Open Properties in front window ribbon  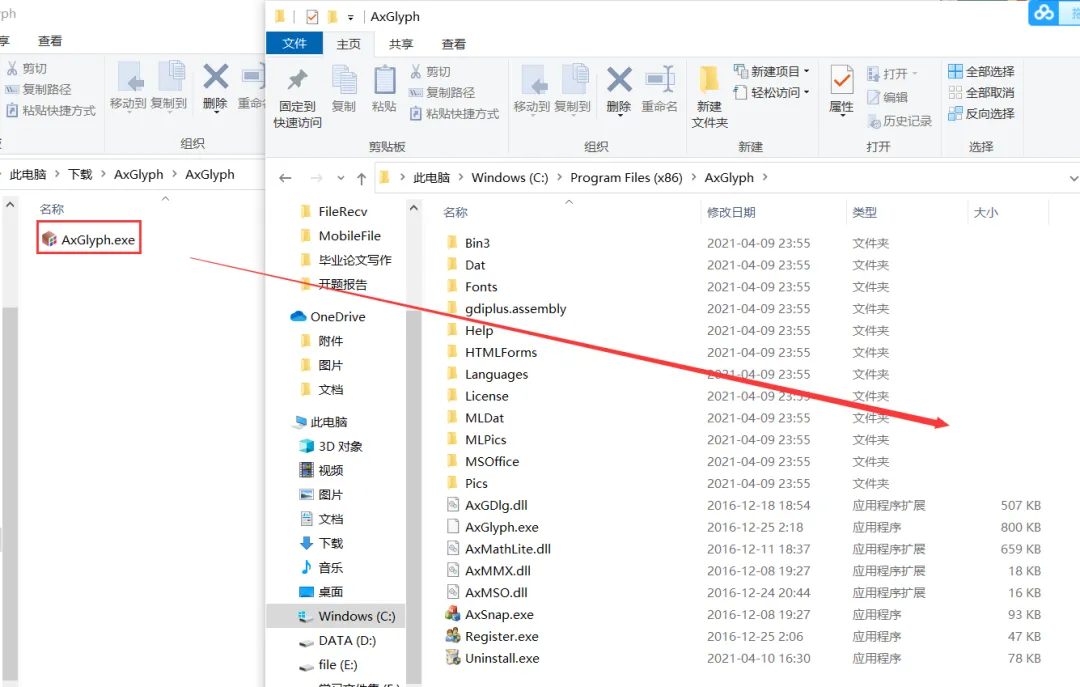click(x=841, y=90)
